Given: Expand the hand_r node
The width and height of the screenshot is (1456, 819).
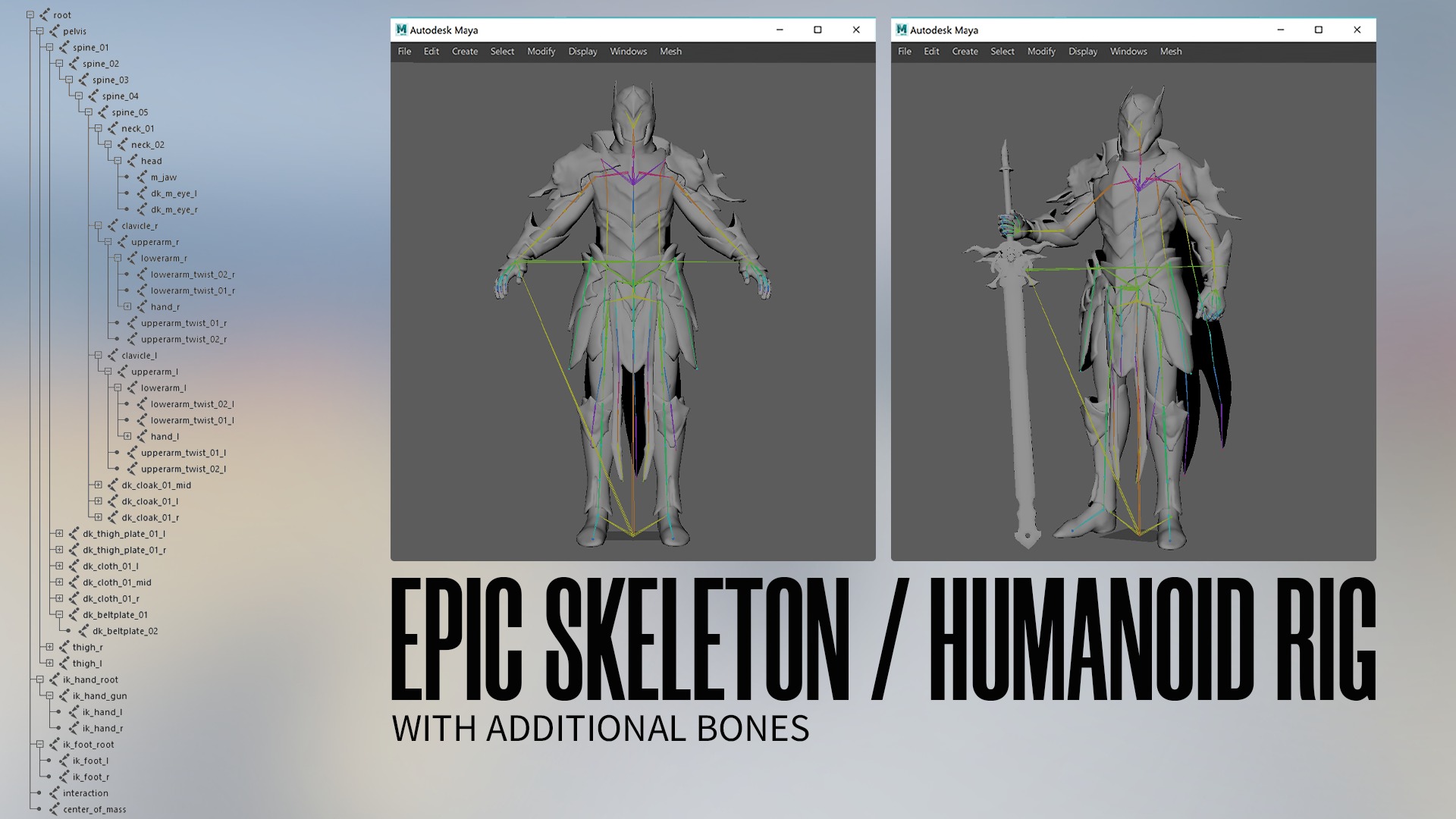Looking at the screenshot, I should pos(127,307).
